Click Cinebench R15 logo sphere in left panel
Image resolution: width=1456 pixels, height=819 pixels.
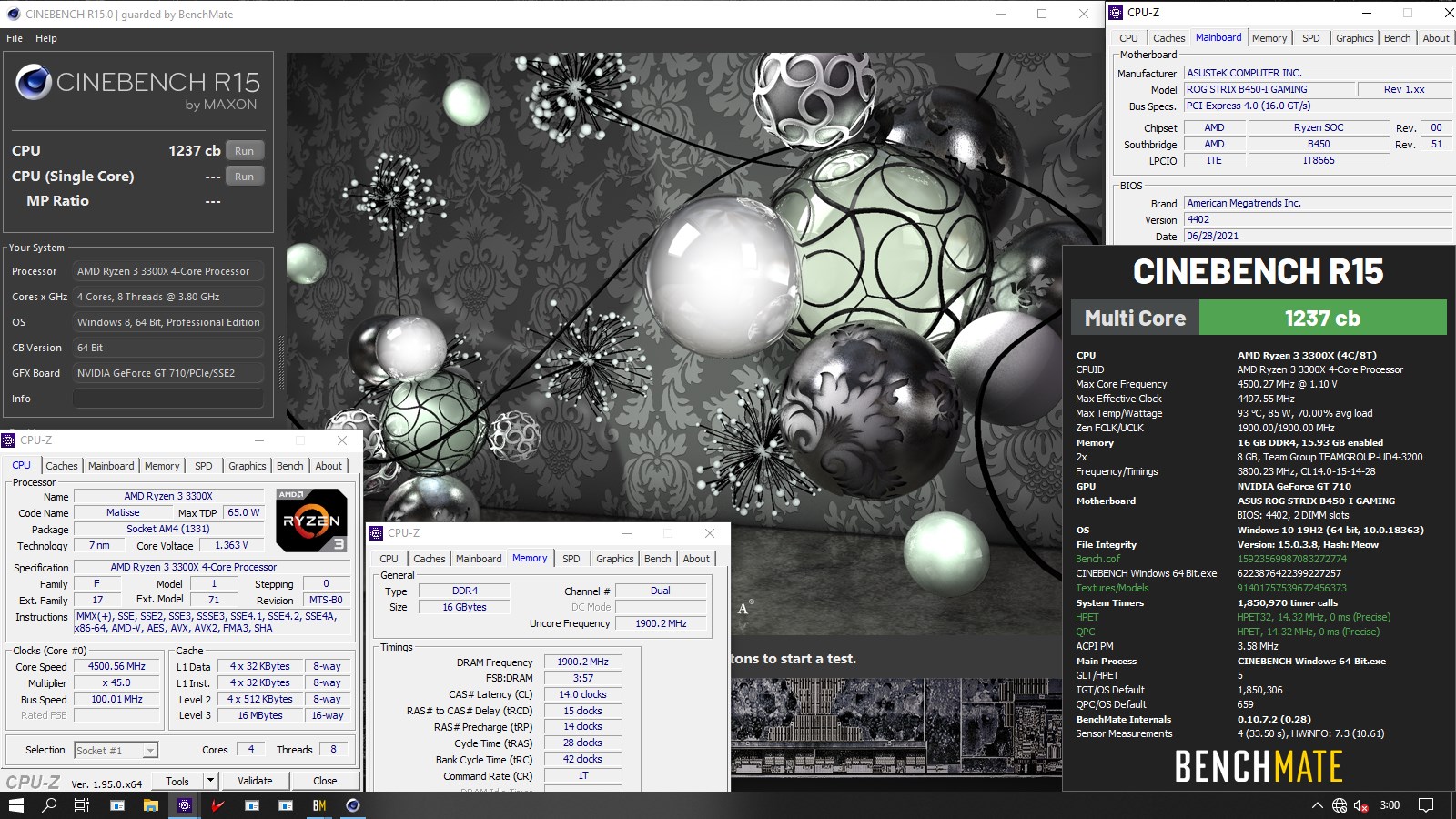[34, 82]
